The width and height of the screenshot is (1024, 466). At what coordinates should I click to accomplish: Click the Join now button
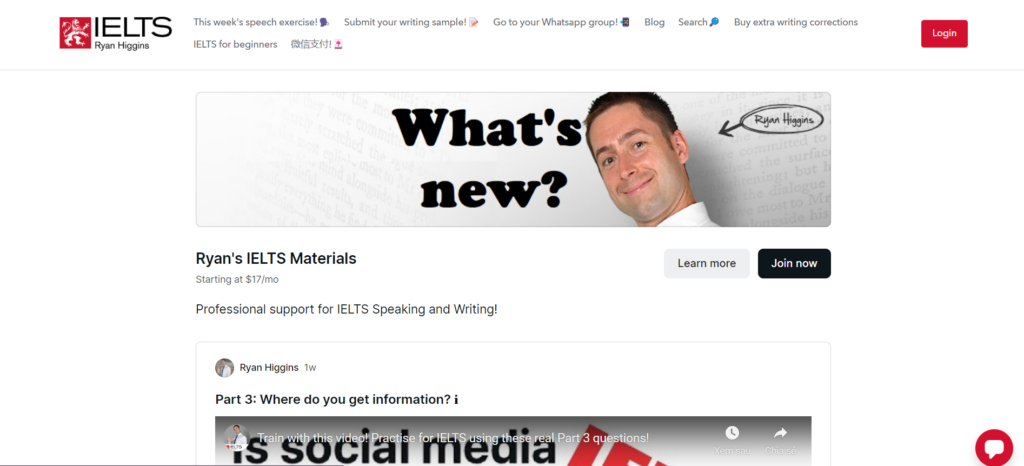[x=794, y=264]
